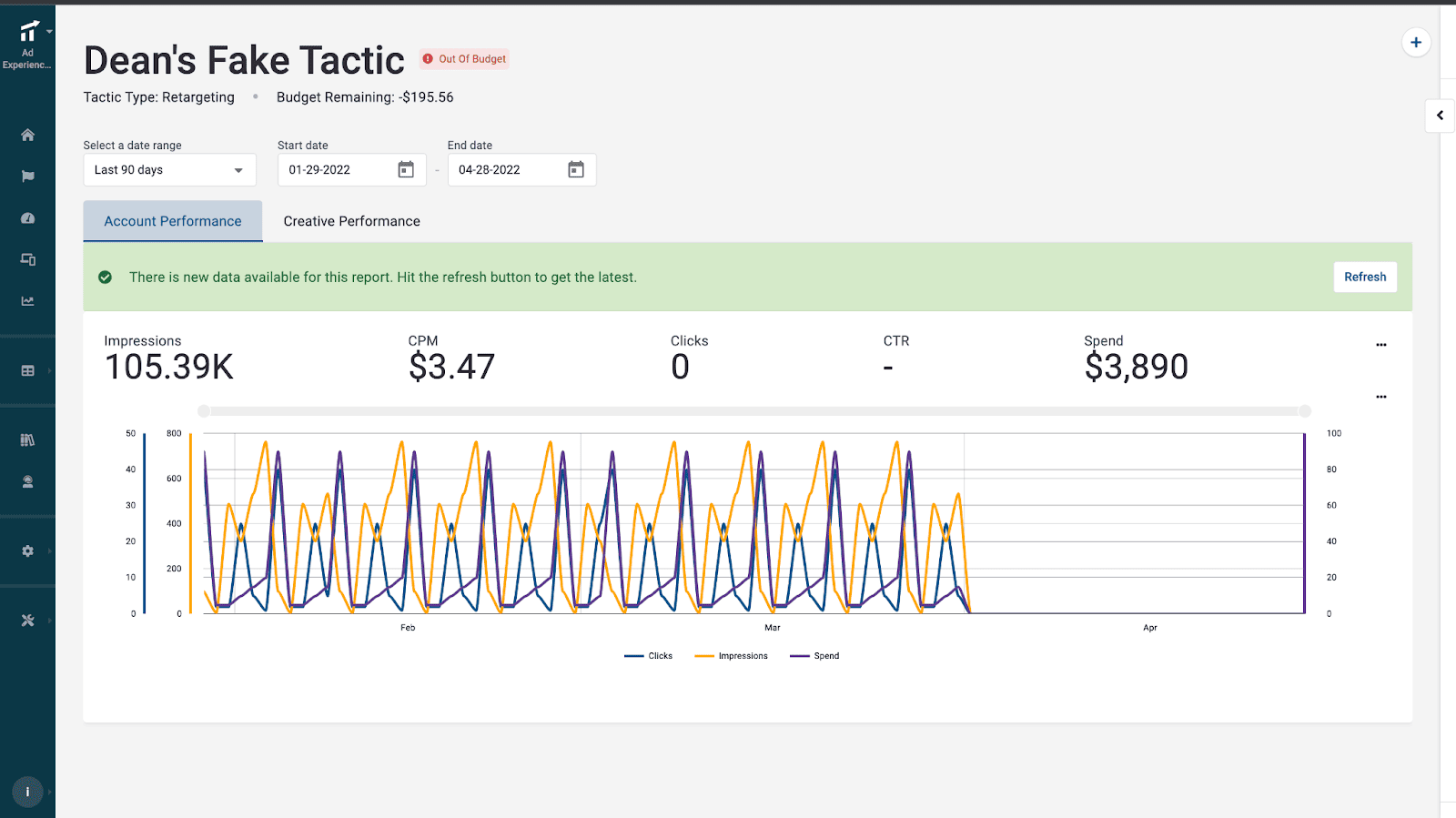Screen dimensions: 1456x818
Task: Click the devices icon in sidebar
Action: (27, 259)
